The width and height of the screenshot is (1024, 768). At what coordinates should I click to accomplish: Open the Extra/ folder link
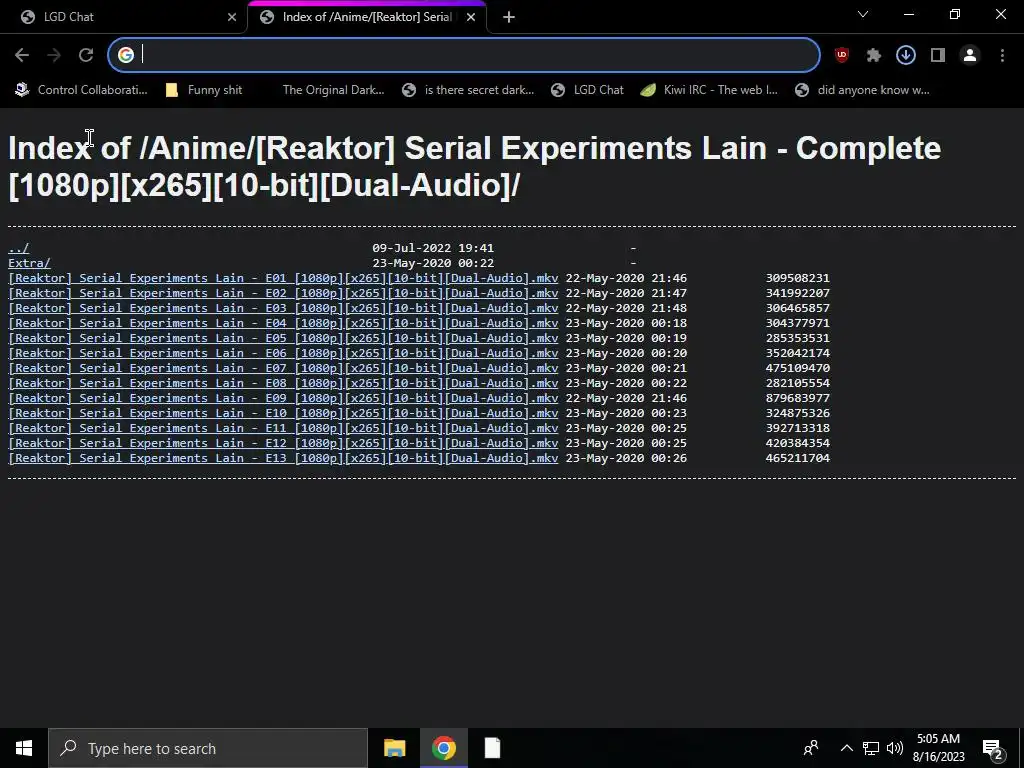[29, 263]
